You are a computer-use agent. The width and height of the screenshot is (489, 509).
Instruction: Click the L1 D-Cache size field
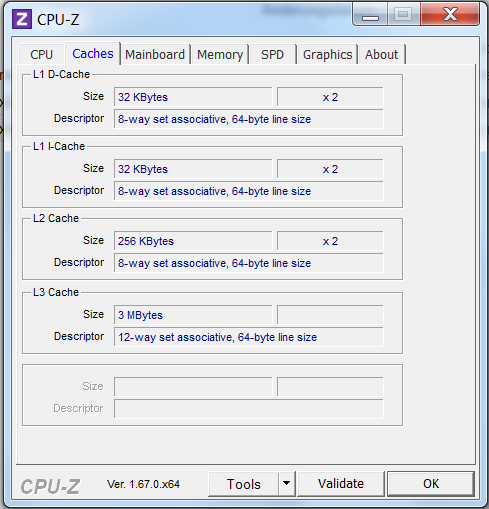coord(193,97)
